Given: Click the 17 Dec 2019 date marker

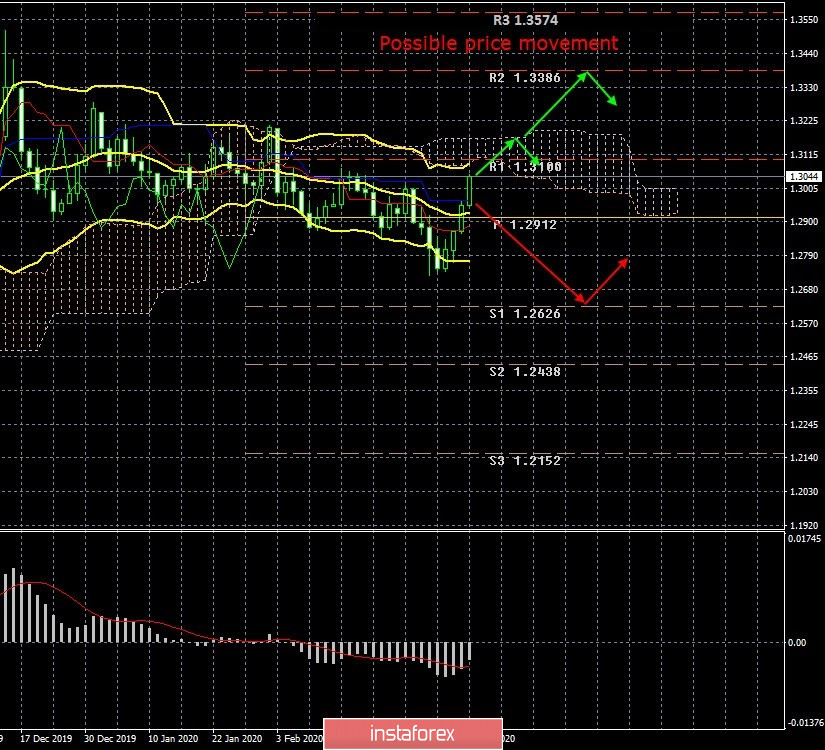Looking at the screenshot, I should tap(41, 740).
